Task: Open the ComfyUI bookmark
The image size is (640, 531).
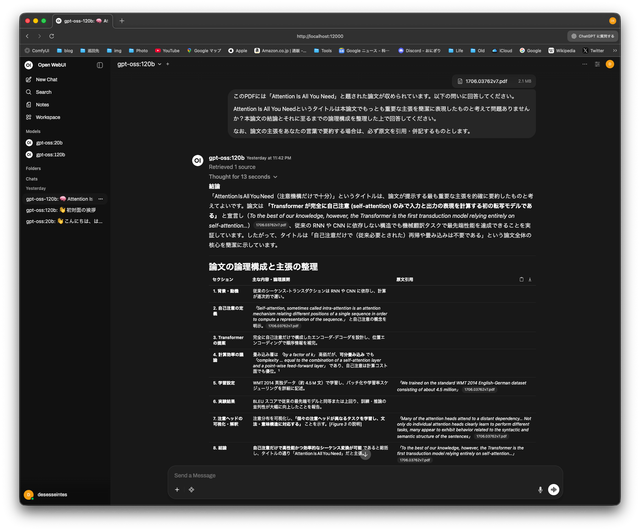Action: click(37, 51)
